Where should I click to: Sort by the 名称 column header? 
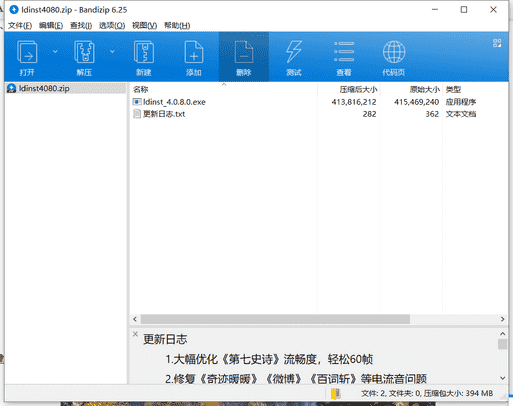click(x=224, y=89)
